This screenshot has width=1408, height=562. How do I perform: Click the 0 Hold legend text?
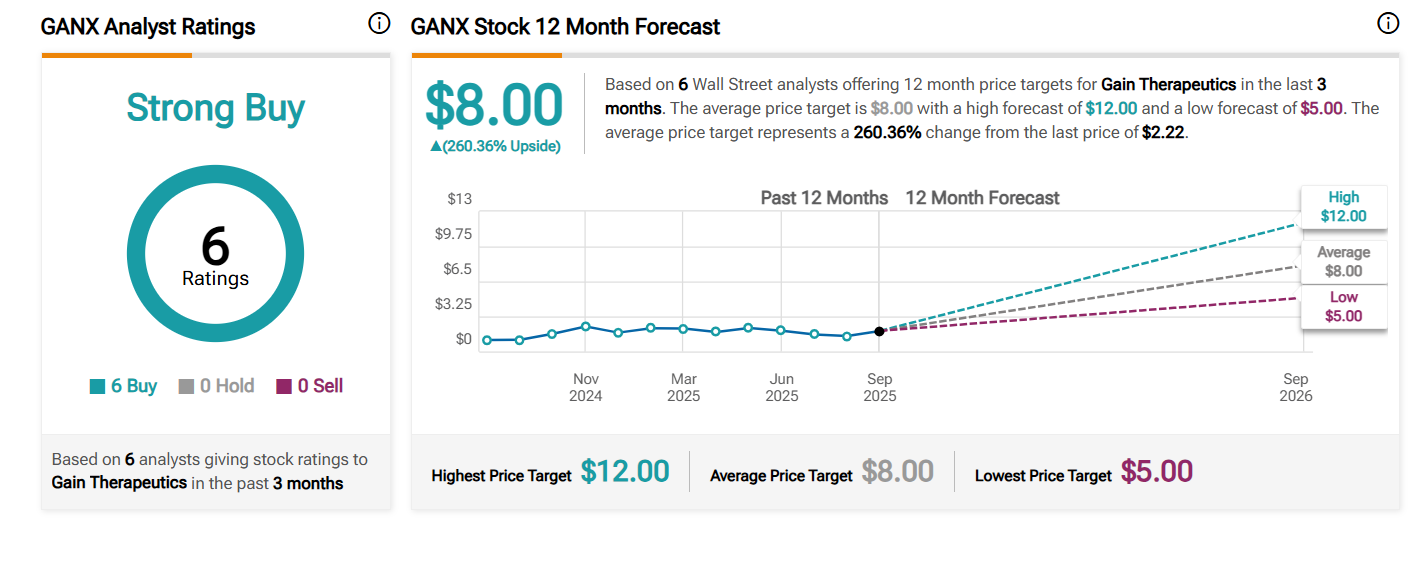(227, 386)
